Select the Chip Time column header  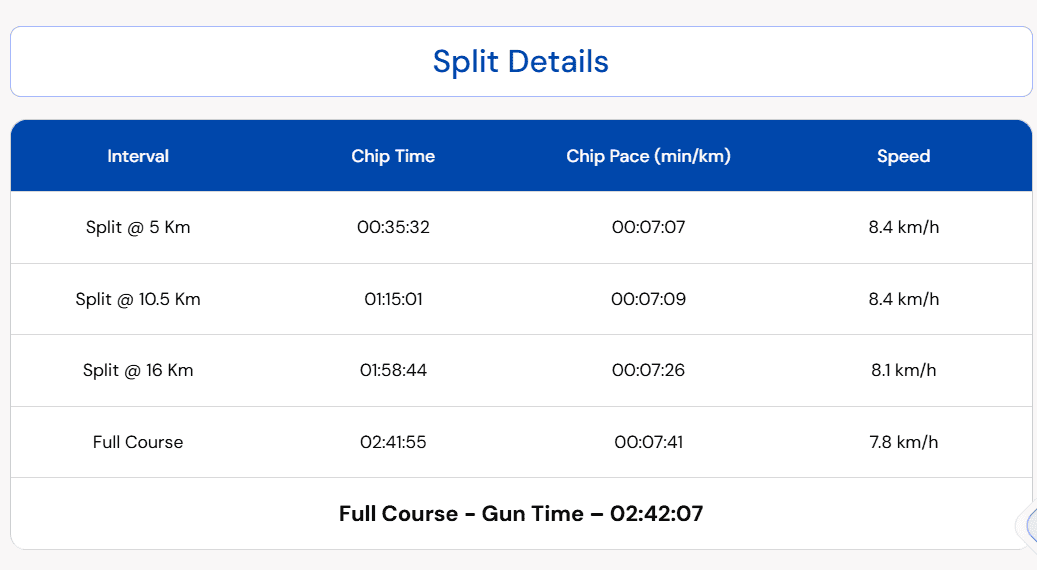coord(393,156)
